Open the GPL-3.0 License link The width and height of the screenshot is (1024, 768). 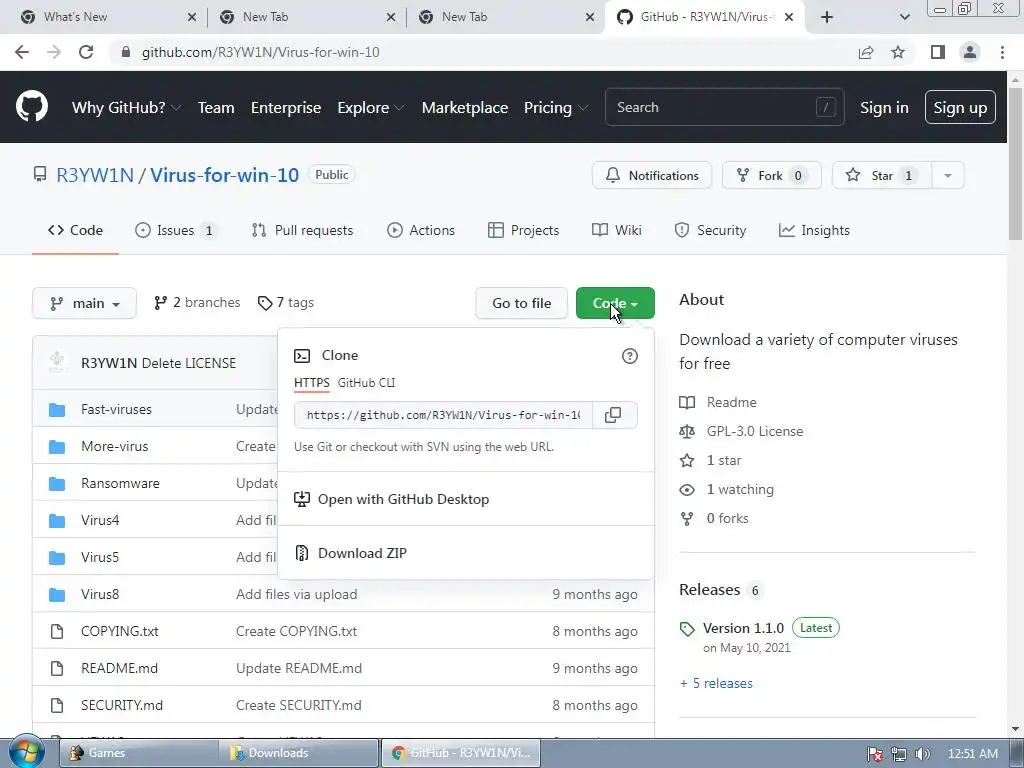[755, 431]
